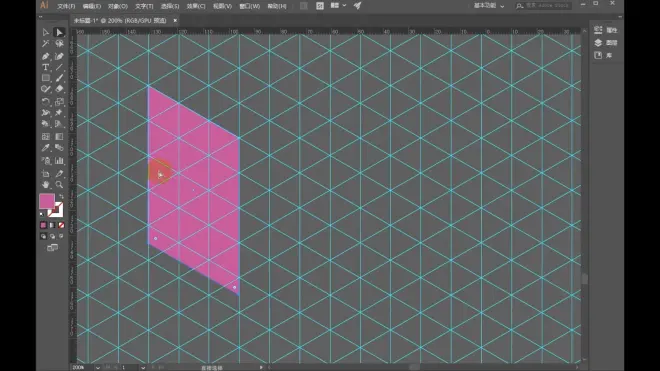Open the Arrange Documents dropdown

coord(338,5)
